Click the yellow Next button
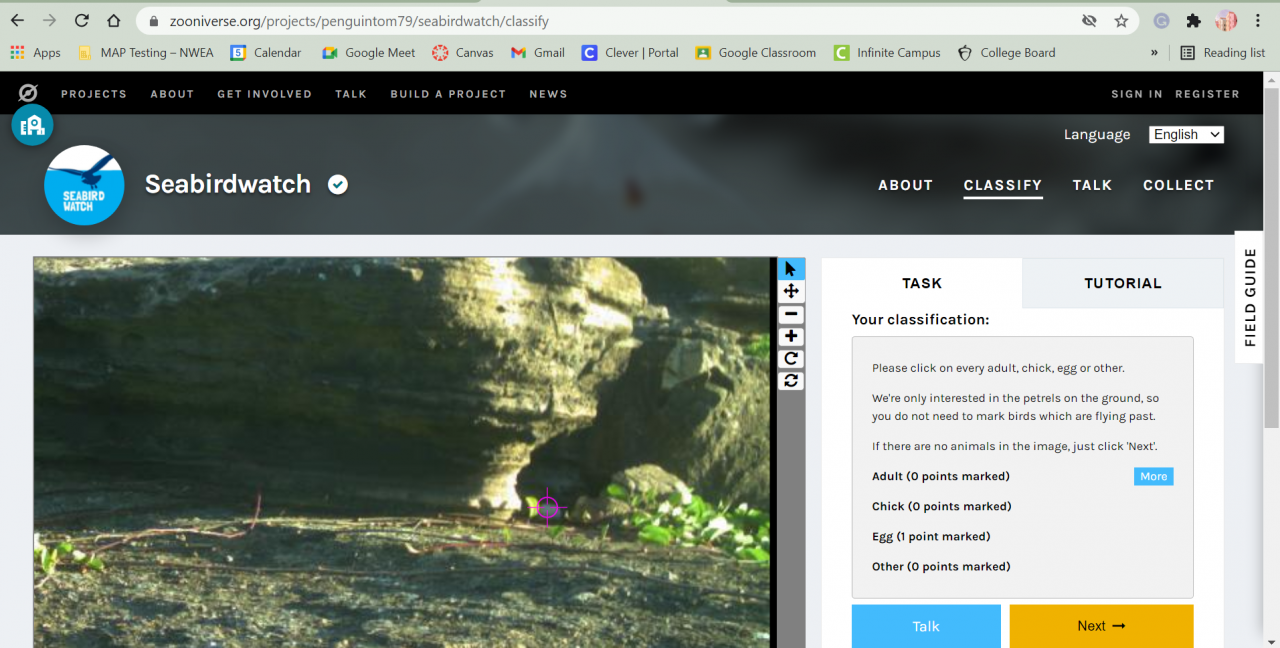The width and height of the screenshot is (1280, 648). [x=1101, y=626]
